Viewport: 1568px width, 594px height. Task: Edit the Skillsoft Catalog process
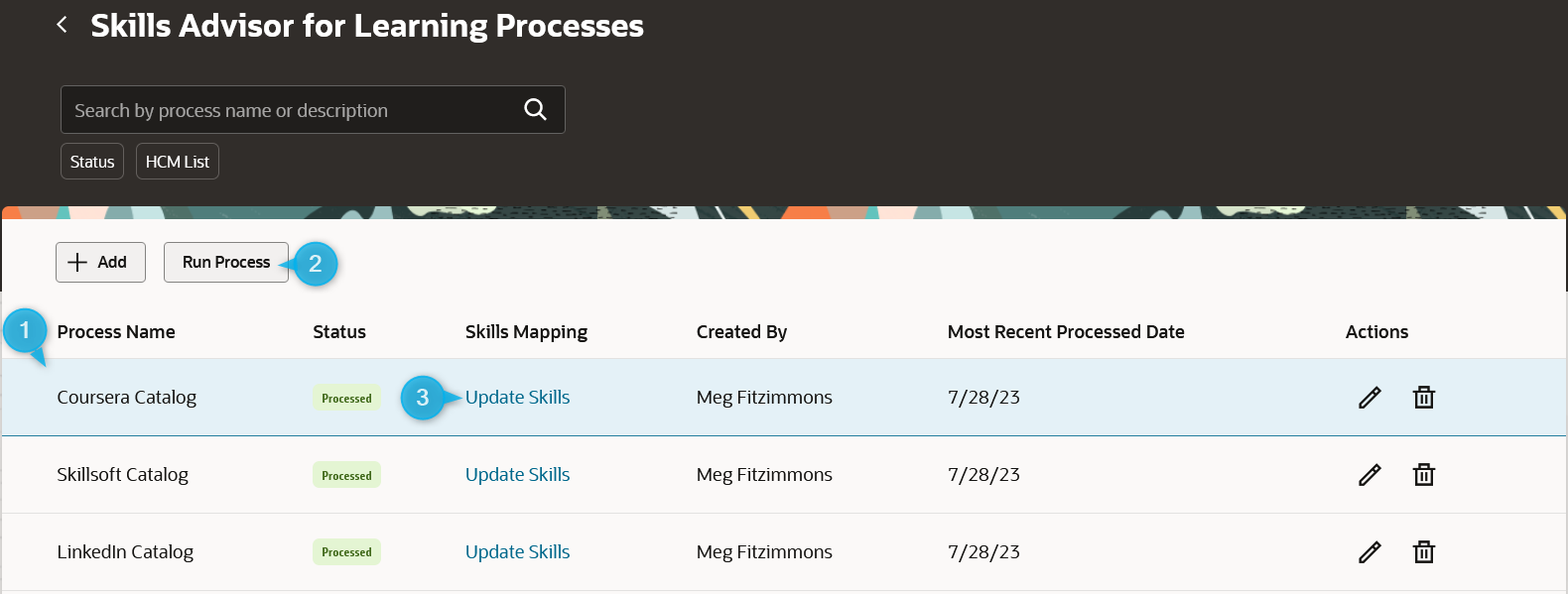tap(1370, 475)
